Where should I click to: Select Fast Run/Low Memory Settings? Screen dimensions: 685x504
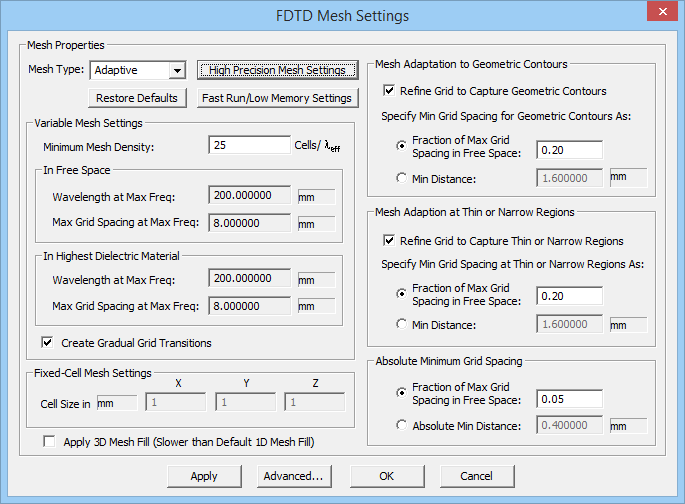pyautogui.click(x=277, y=98)
